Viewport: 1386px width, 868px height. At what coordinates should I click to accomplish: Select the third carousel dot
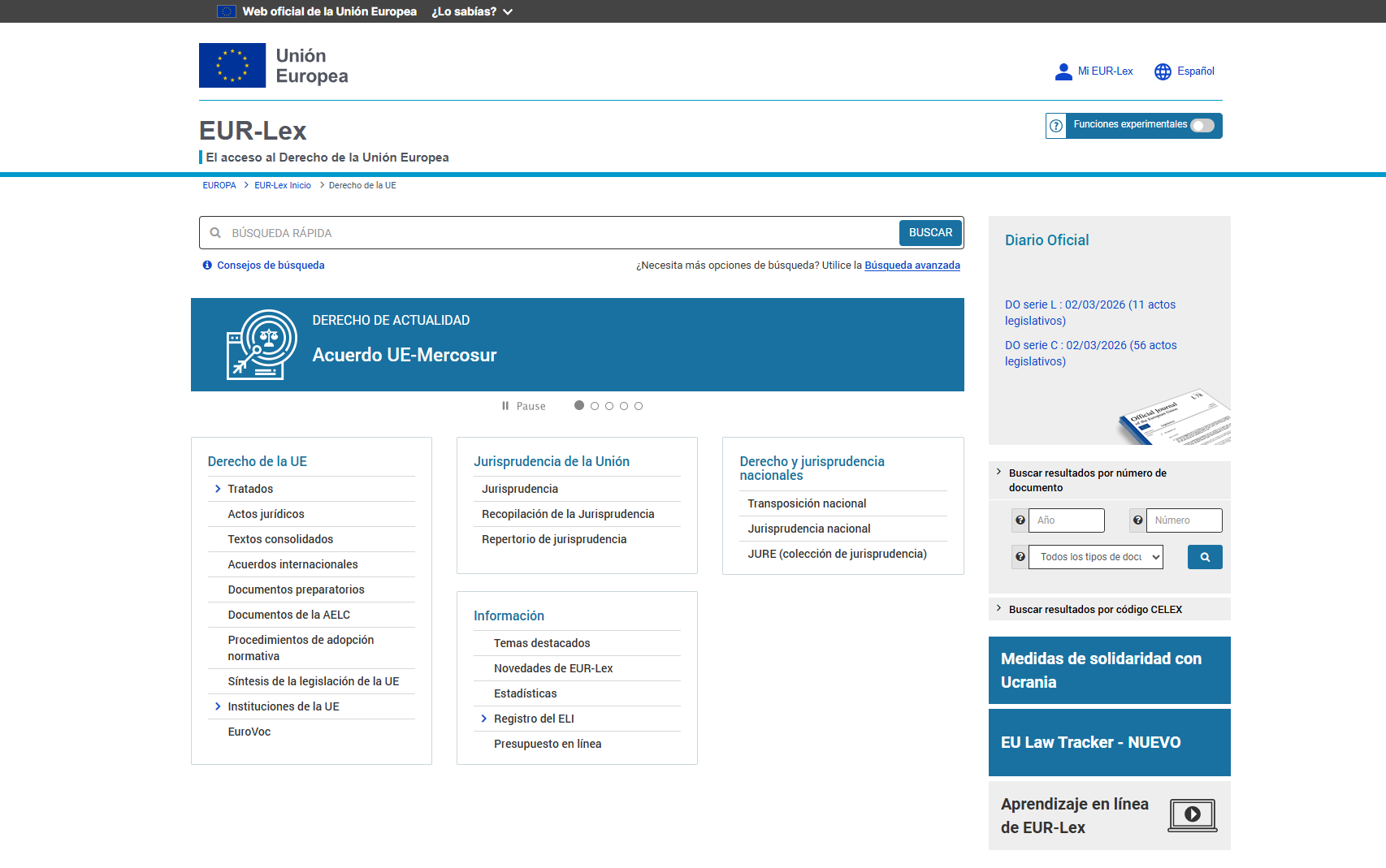point(609,405)
